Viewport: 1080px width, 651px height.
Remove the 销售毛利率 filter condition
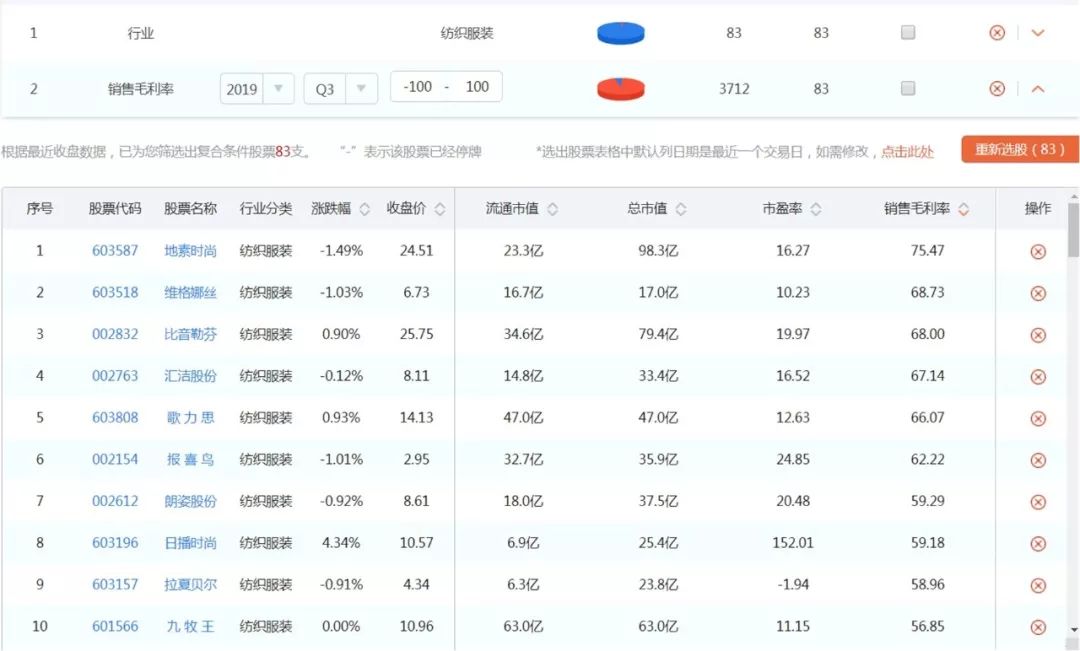point(997,89)
